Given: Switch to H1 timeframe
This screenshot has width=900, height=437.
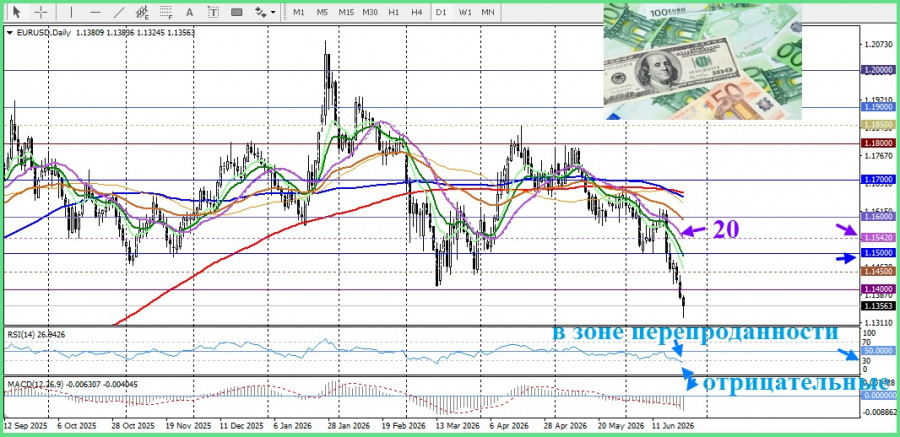Looking at the screenshot, I should [394, 11].
